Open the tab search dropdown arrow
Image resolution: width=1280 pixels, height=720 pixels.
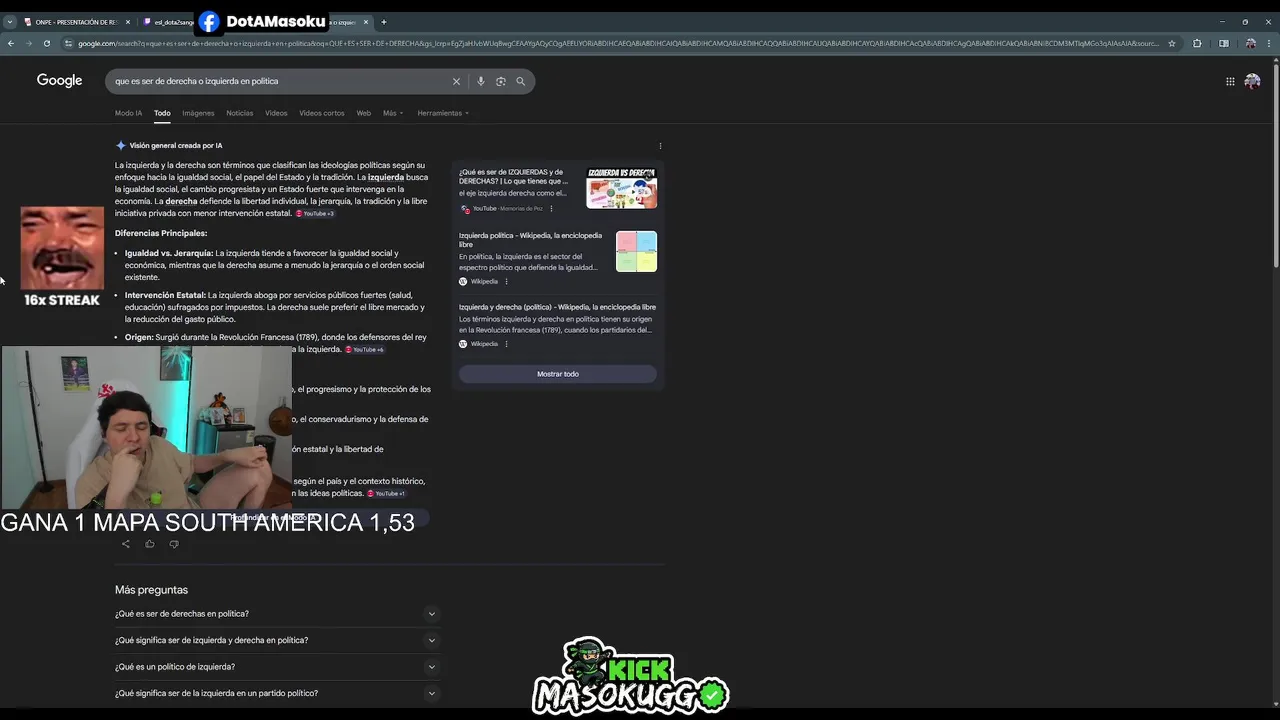click(9, 22)
